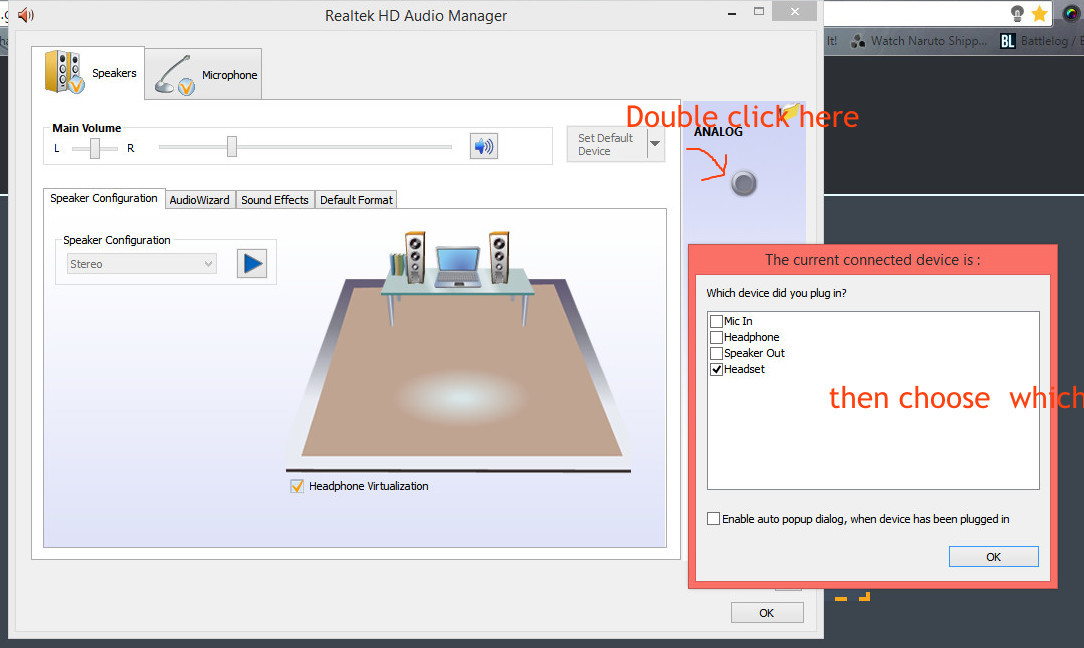Image resolution: width=1084 pixels, height=648 pixels.
Task: Open the Sound Effects tab
Action: click(274, 200)
